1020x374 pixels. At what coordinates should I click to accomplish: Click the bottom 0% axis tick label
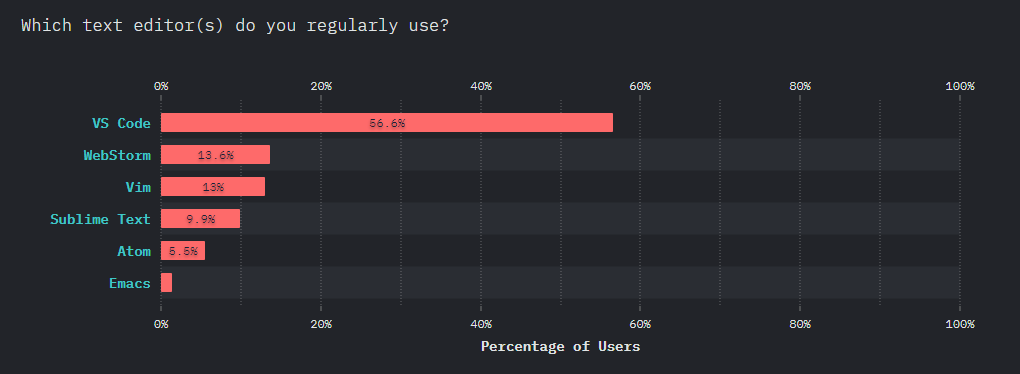(x=161, y=324)
